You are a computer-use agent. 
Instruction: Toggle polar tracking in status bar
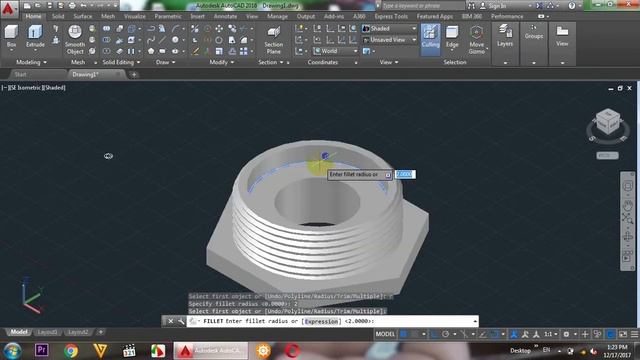pos(445,334)
